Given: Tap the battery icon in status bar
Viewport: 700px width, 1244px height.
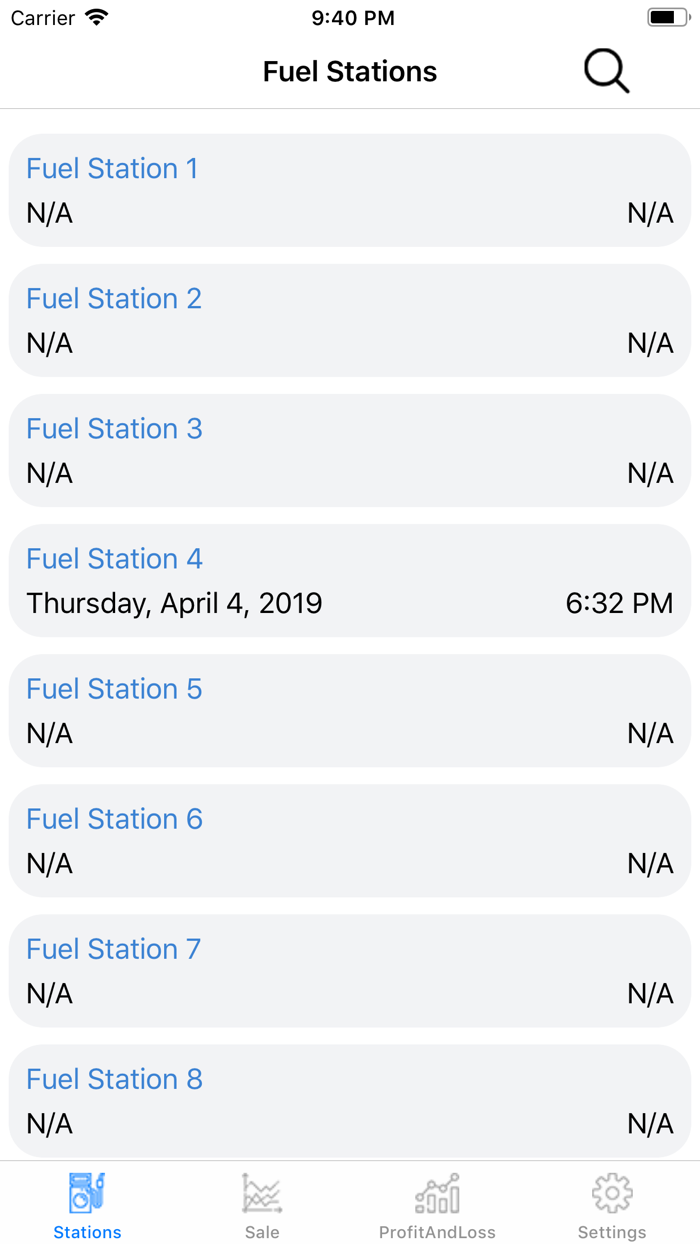Looking at the screenshot, I should tap(668, 18).
